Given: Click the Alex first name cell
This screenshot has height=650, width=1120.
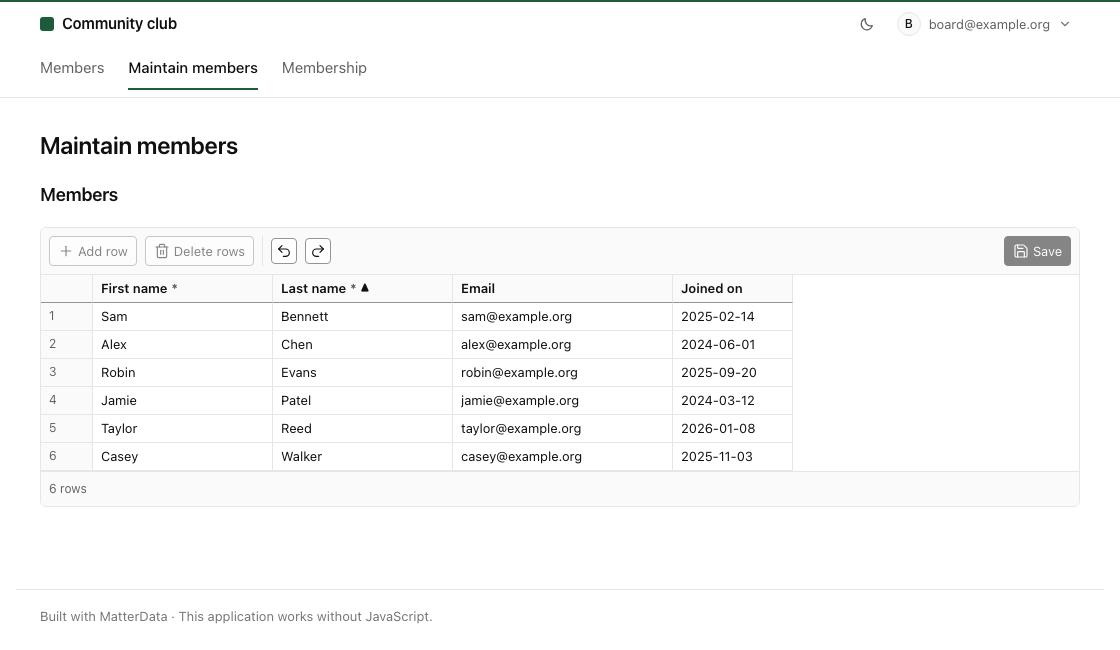Looking at the screenshot, I should [182, 344].
